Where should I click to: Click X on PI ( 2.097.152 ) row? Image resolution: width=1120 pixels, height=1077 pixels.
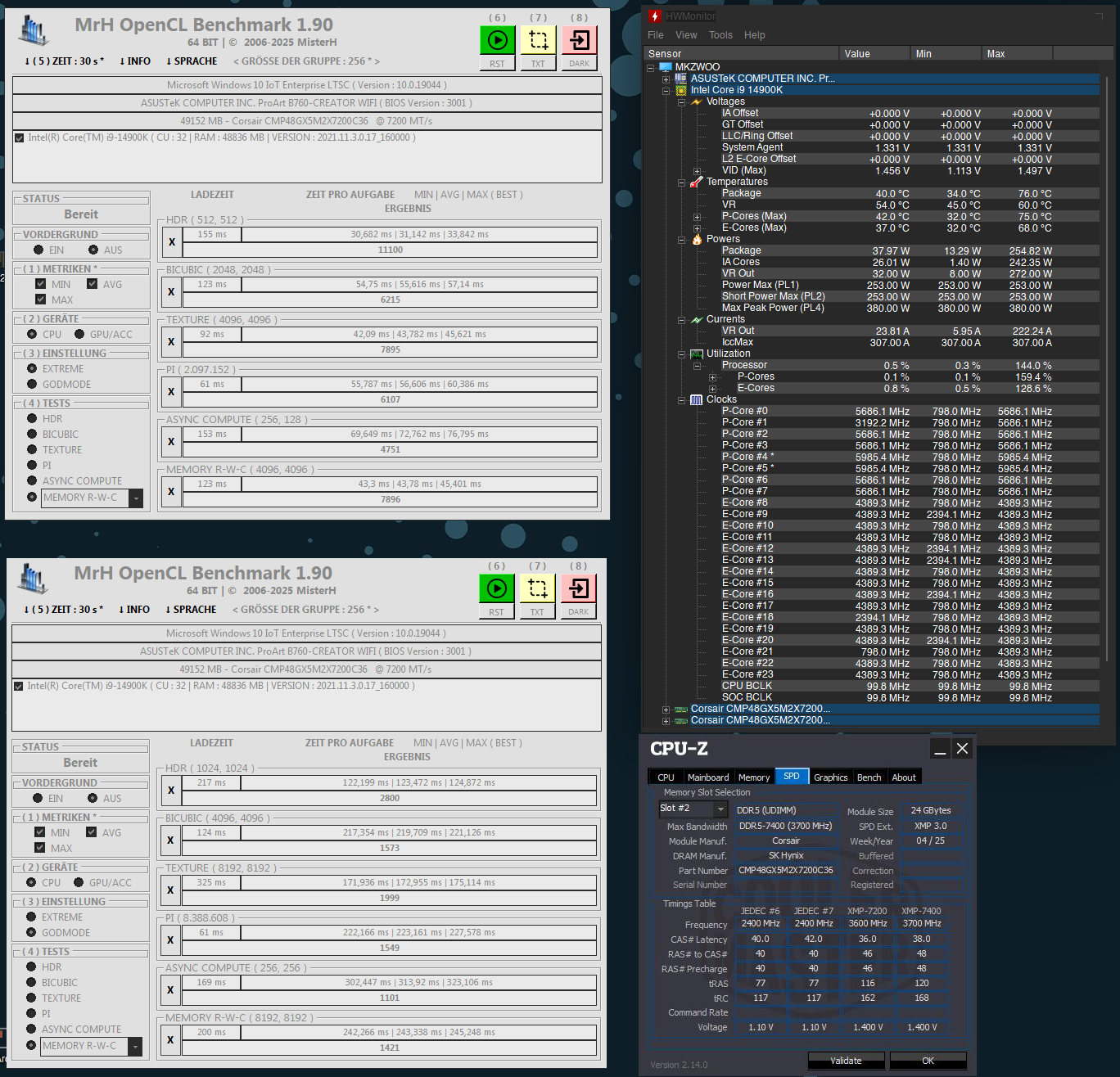click(171, 392)
